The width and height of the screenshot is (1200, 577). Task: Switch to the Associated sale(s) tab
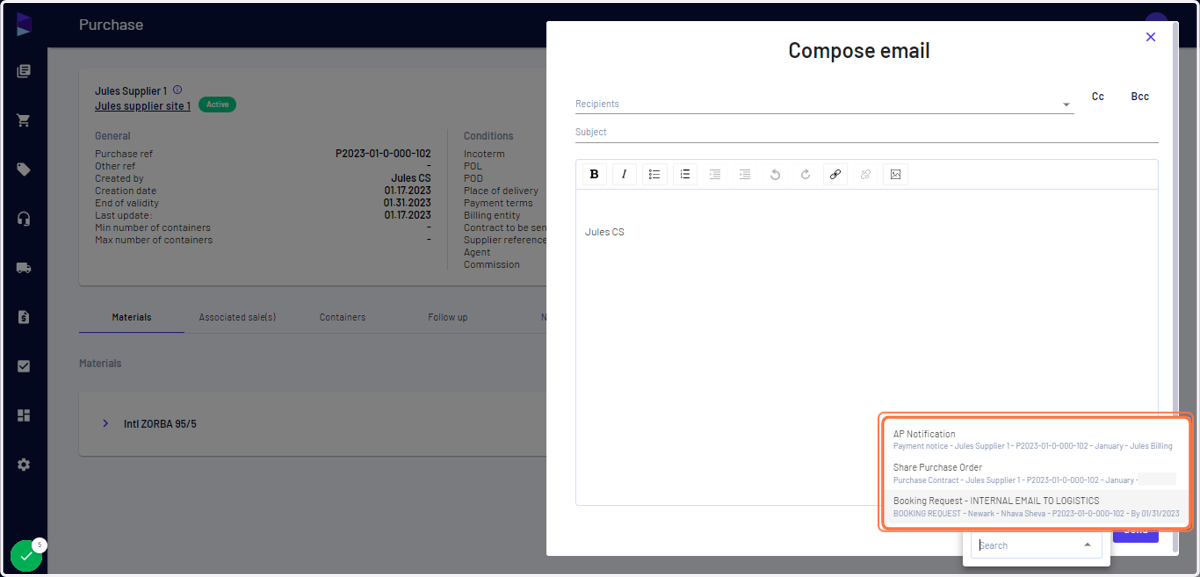237,317
